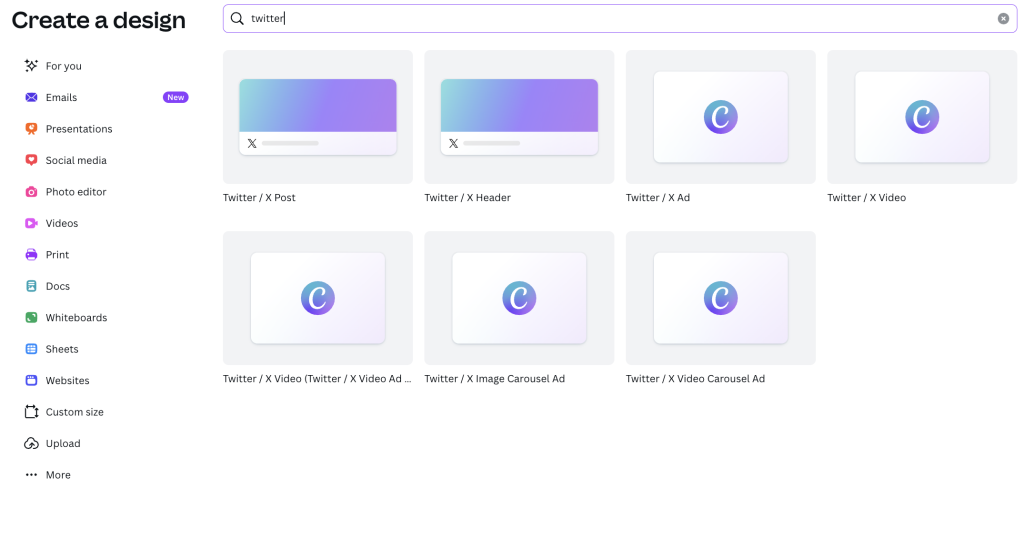Click the Presentations icon in sidebar
Screen dimensions: 1024x549
(31, 129)
